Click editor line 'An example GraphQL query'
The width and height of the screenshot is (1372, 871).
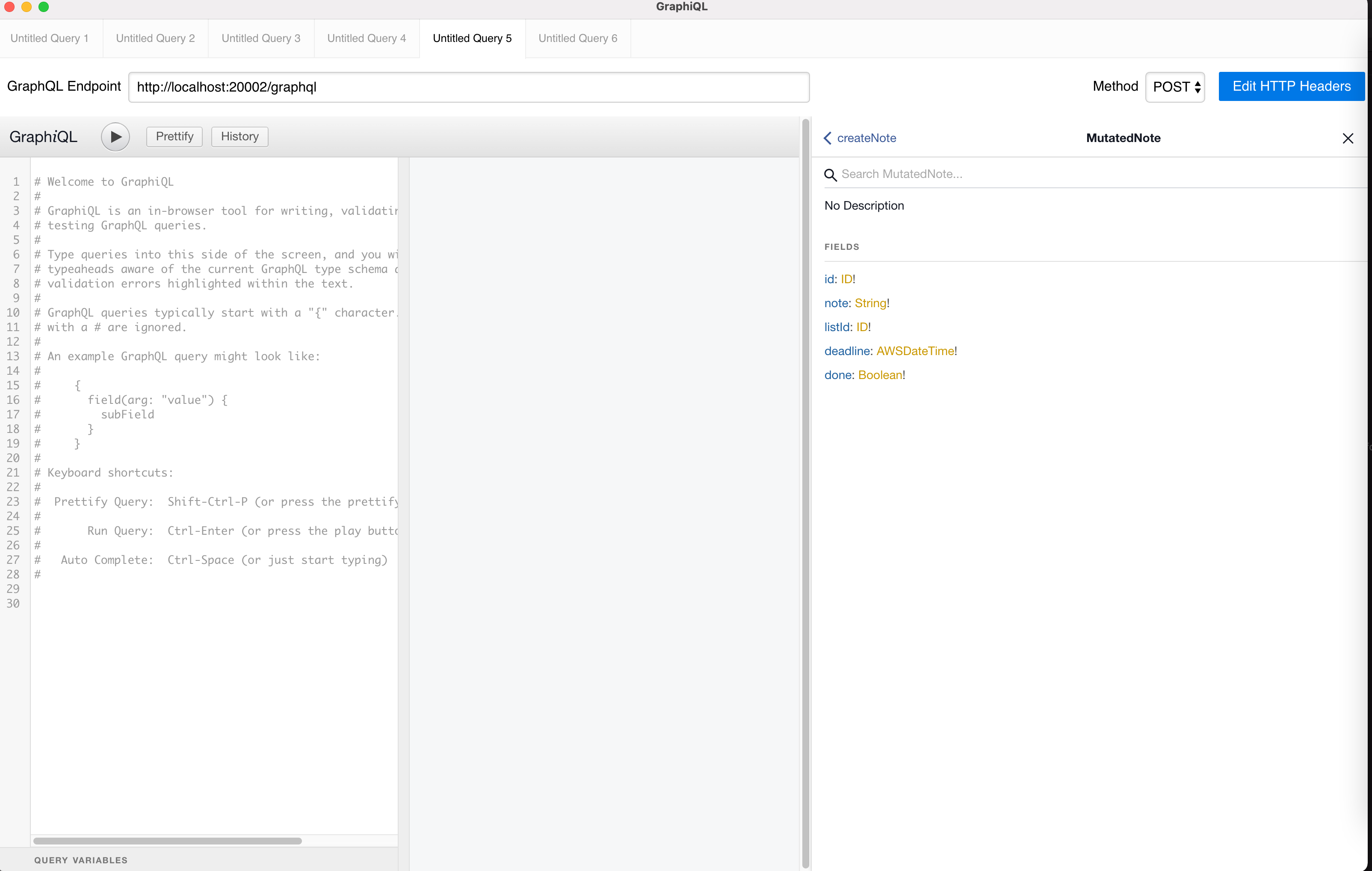tap(177, 356)
